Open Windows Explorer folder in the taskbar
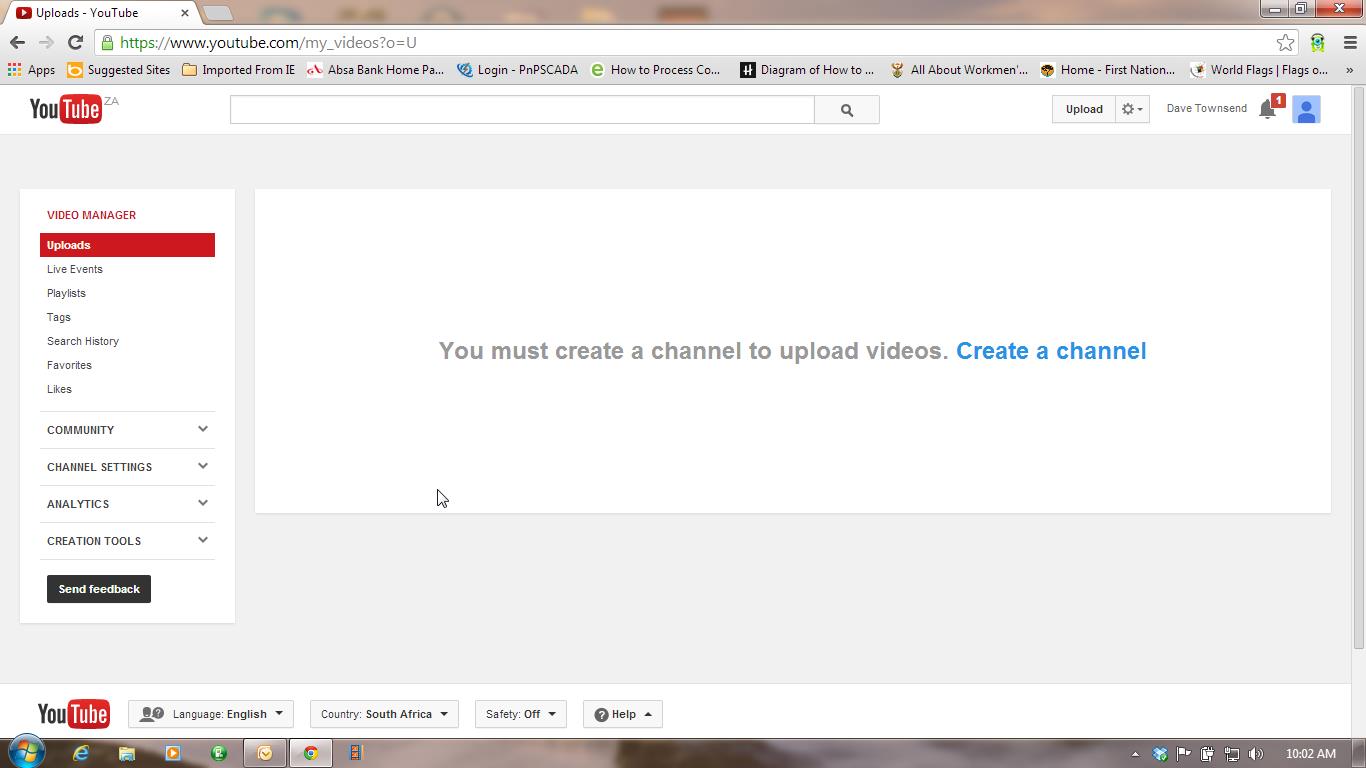Image resolution: width=1366 pixels, height=768 pixels. pyautogui.click(x=127, y=753)
